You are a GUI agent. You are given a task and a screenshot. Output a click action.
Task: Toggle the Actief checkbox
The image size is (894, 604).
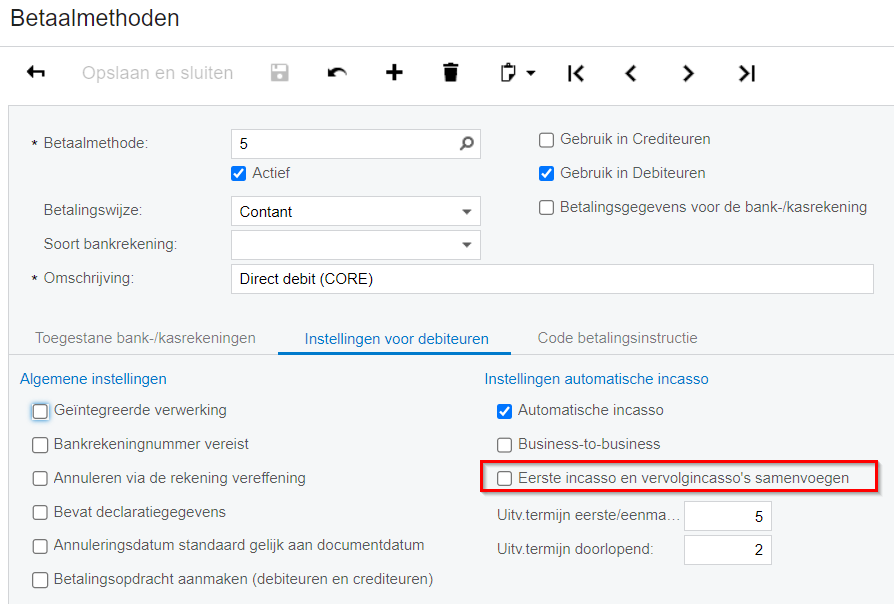[x=238, y=173]
